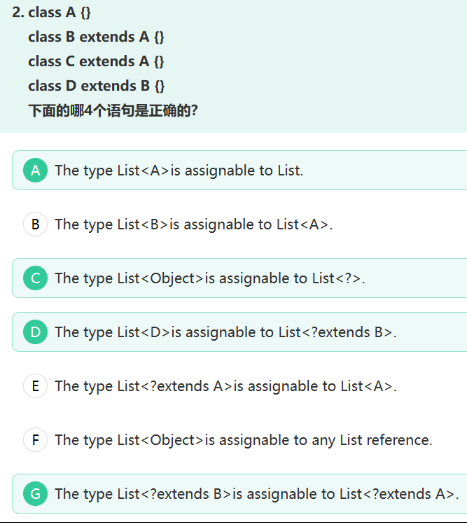Click the 'class D extends B {}' line
Screen dimensions: 467x523
pos(96,86)
